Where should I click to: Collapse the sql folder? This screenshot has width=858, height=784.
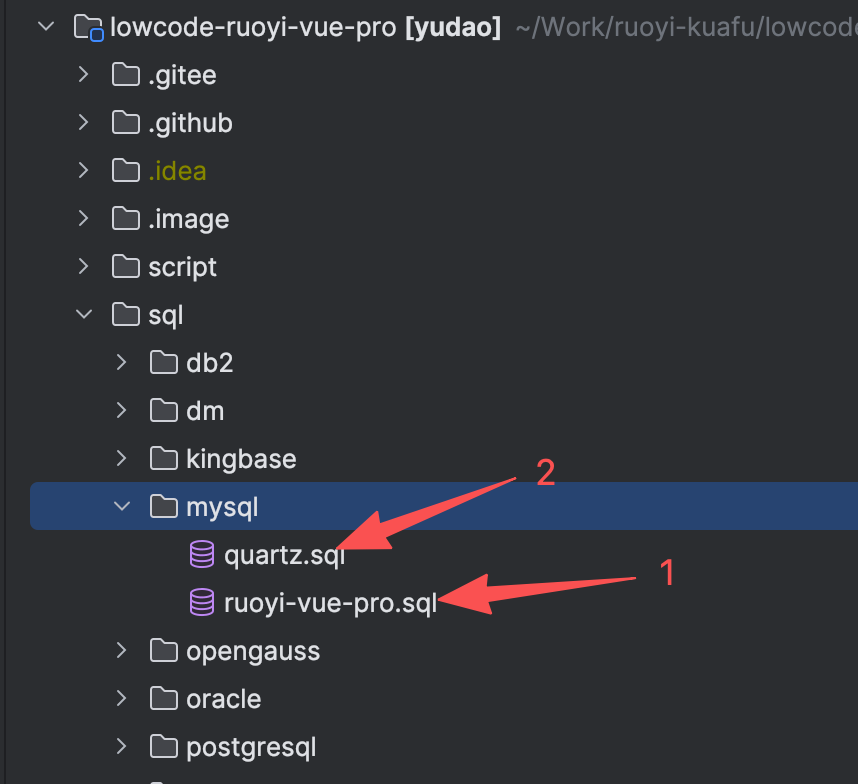pos(84,315)
